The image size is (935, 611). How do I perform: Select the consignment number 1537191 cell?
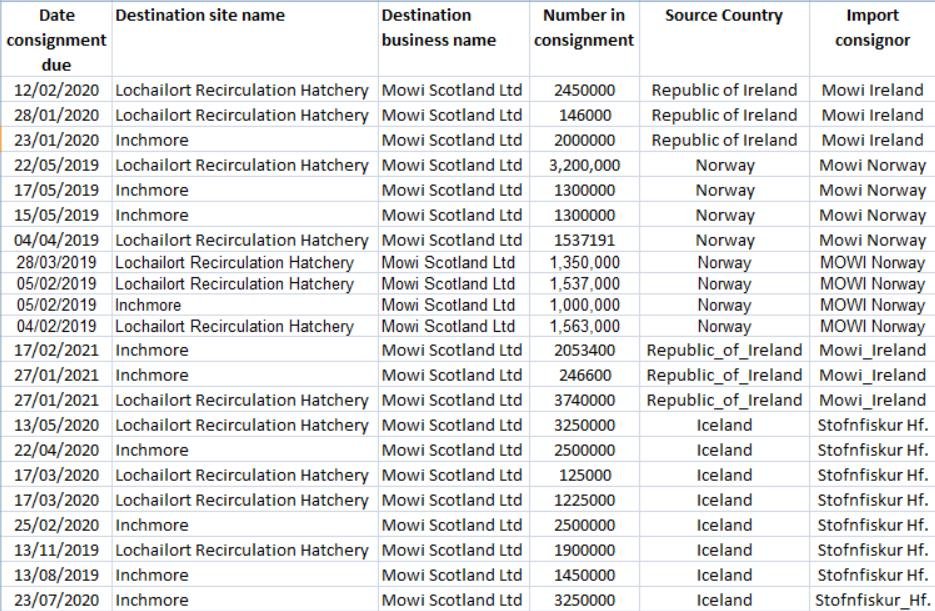[x=584, y=240]
